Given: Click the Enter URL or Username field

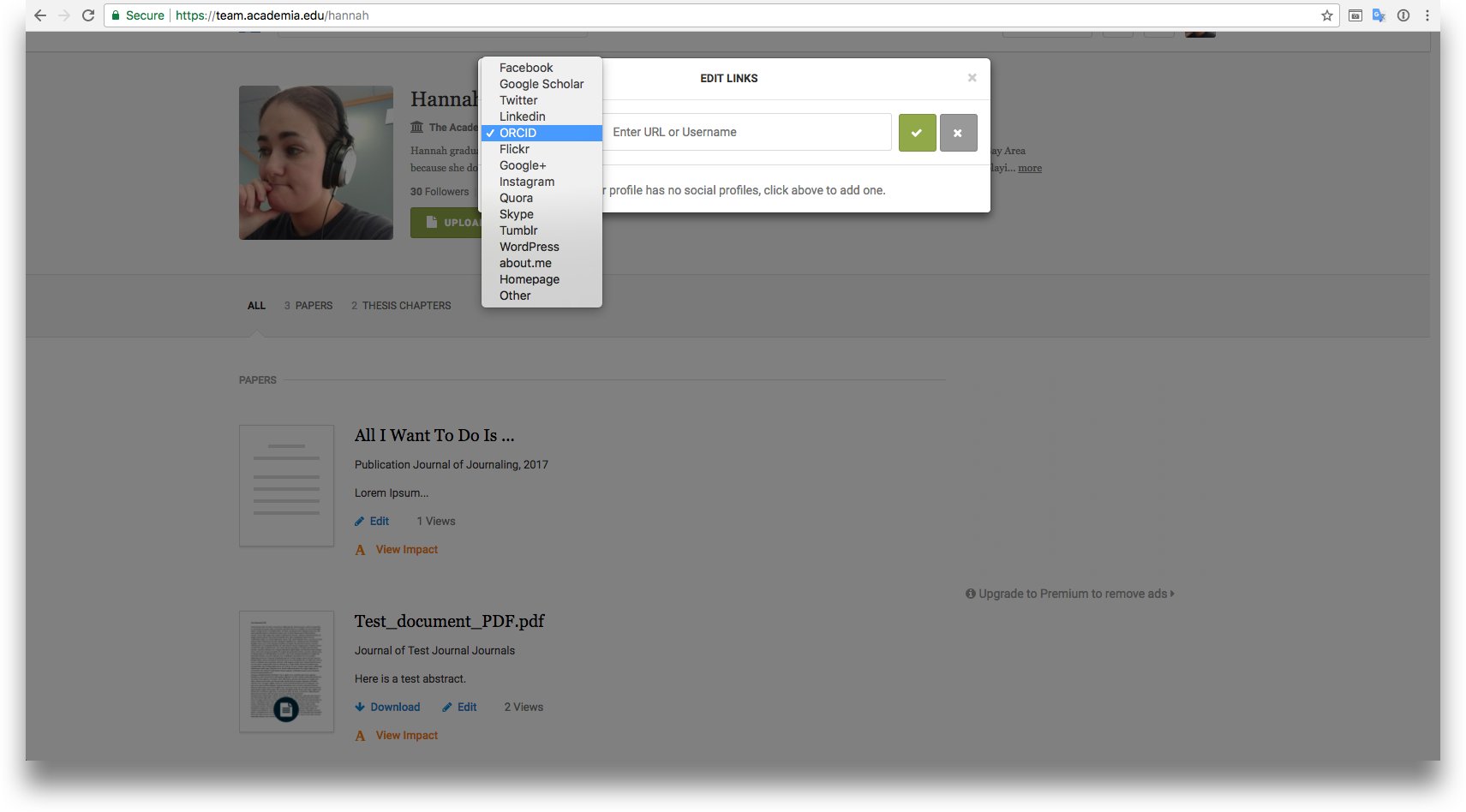Looking at the screenshot, I should pos(746,132).
